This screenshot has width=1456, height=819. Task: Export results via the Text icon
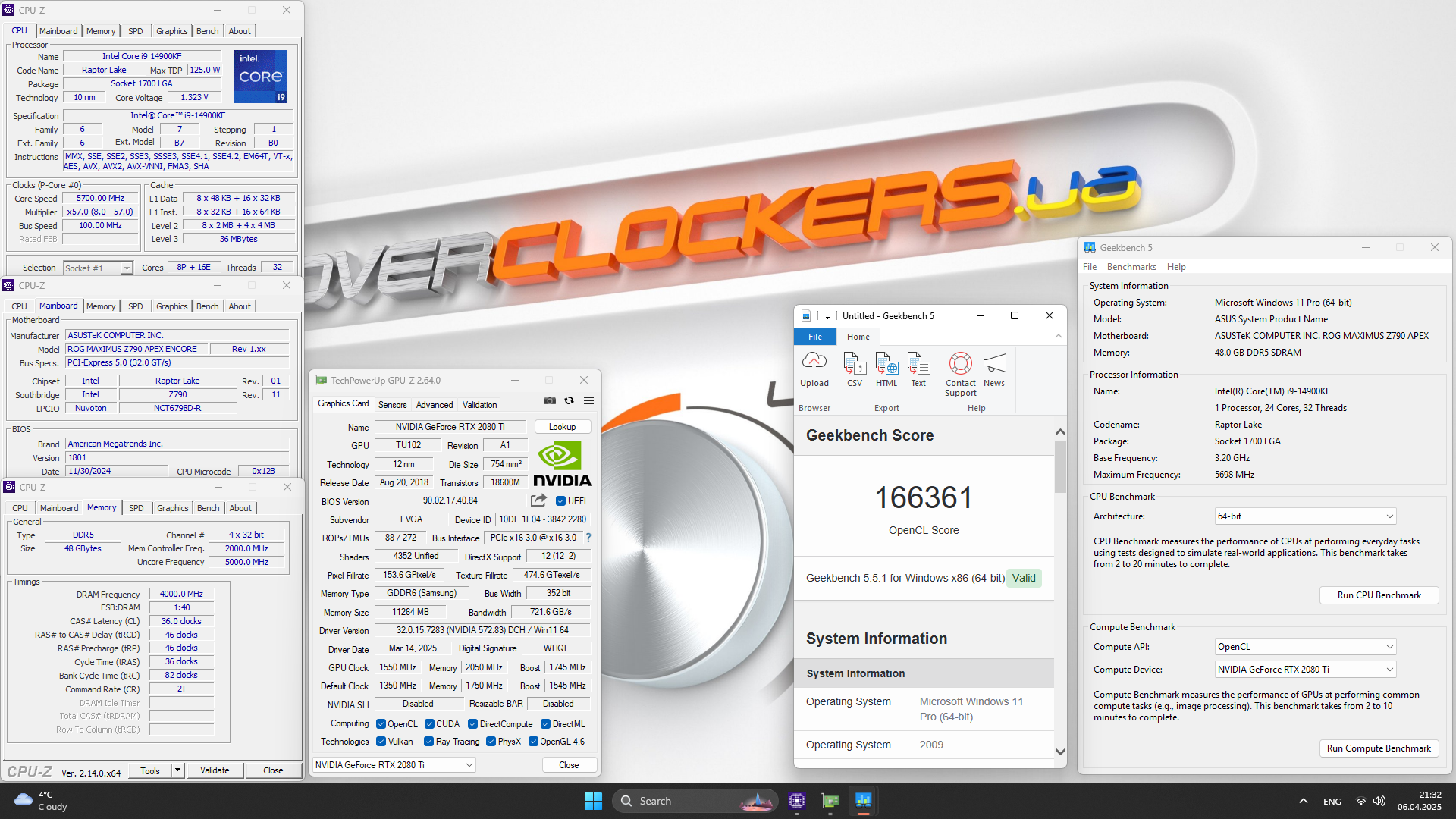tap(918, 363)
